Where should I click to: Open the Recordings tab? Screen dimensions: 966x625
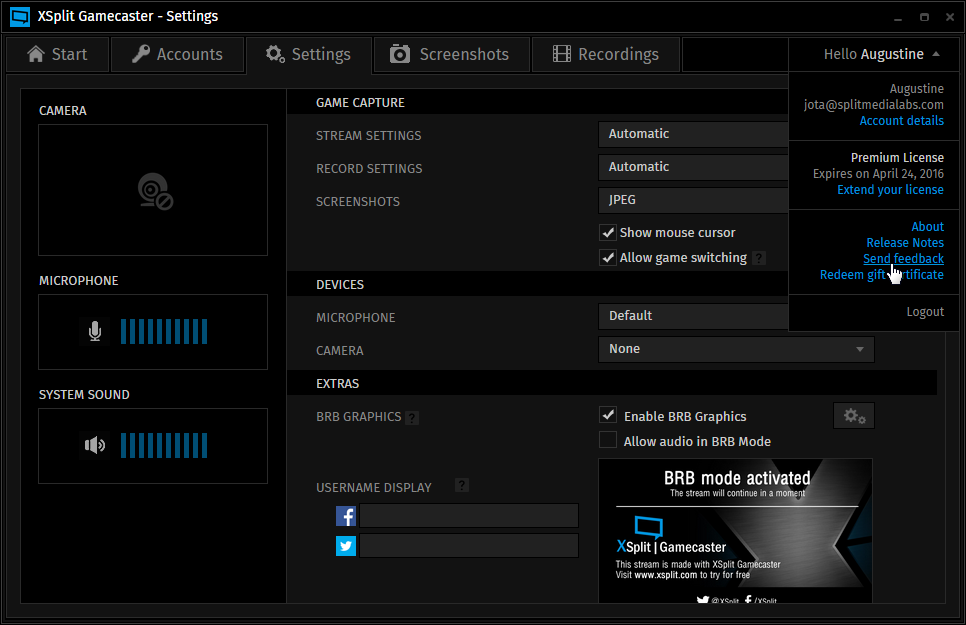coord(606,54)
